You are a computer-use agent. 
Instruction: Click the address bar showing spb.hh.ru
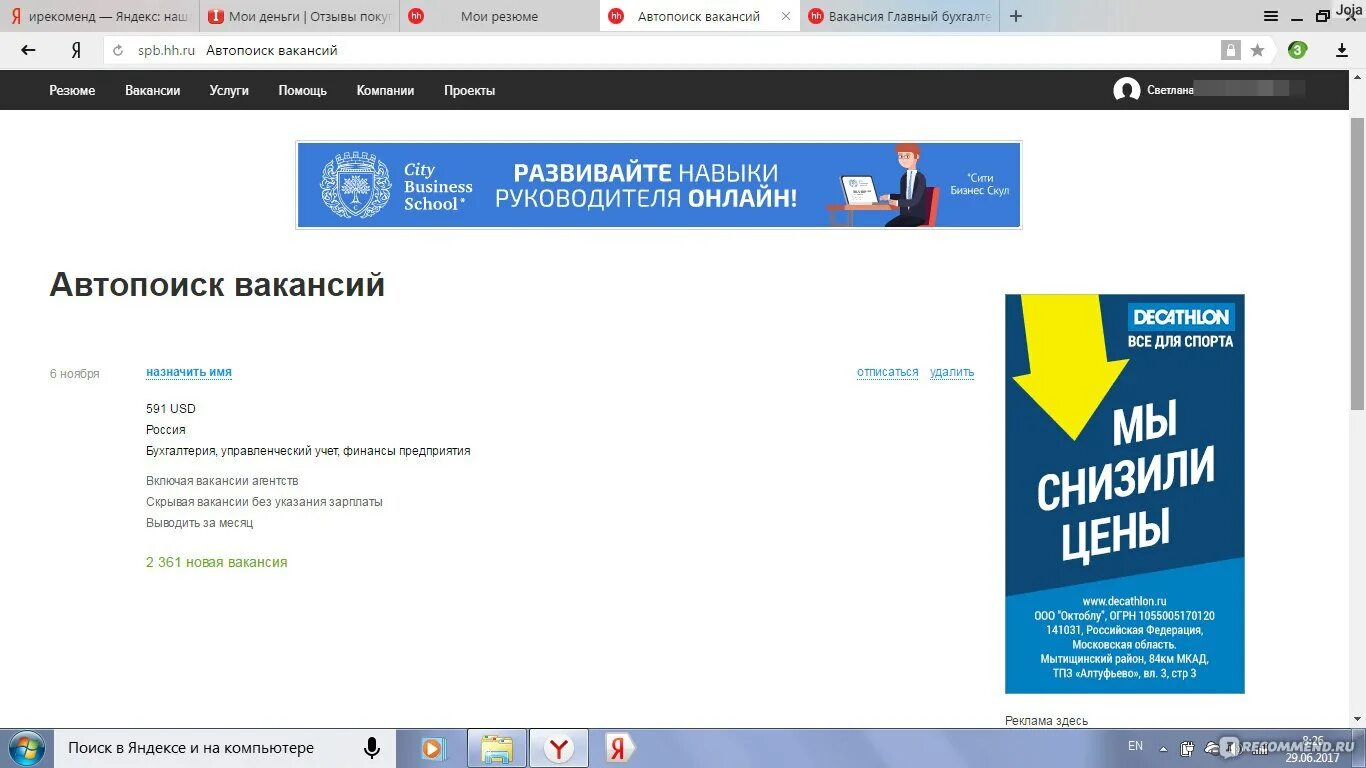tap(660, 50)
